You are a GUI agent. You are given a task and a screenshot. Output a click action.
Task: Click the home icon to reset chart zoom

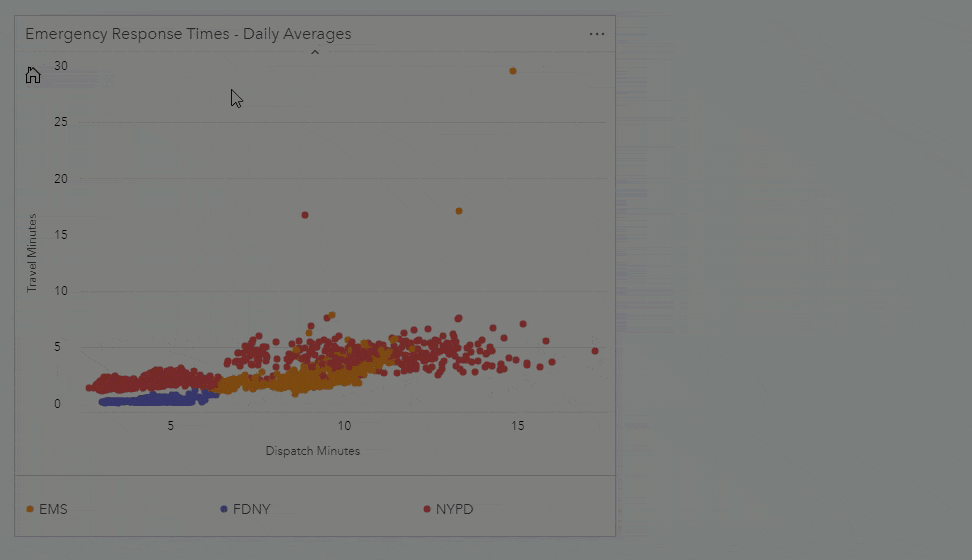[33, 75]
